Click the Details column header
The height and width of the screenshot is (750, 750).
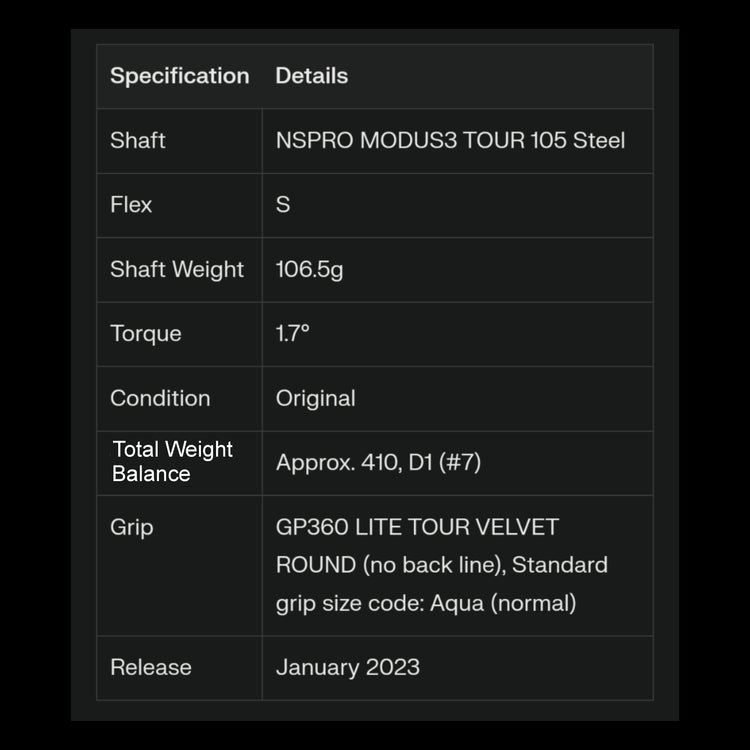coord(312,76)
